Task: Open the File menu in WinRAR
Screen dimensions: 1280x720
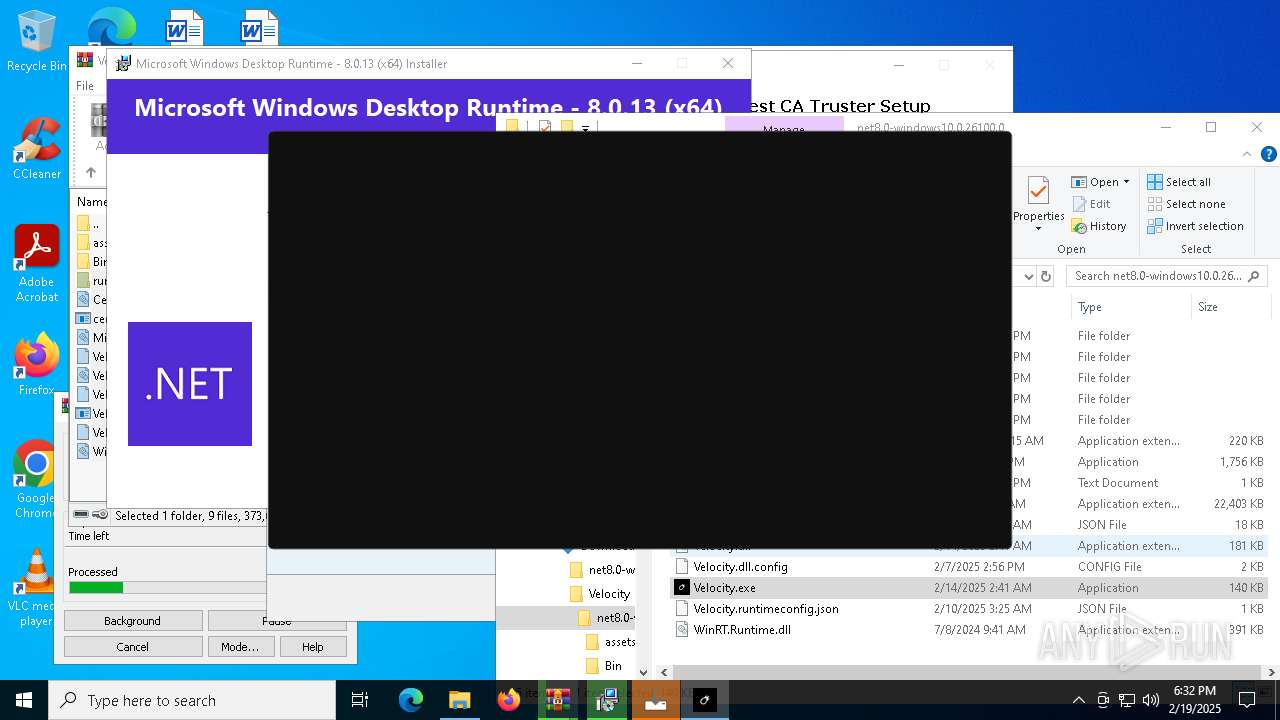Action: [x=86, y=86]
